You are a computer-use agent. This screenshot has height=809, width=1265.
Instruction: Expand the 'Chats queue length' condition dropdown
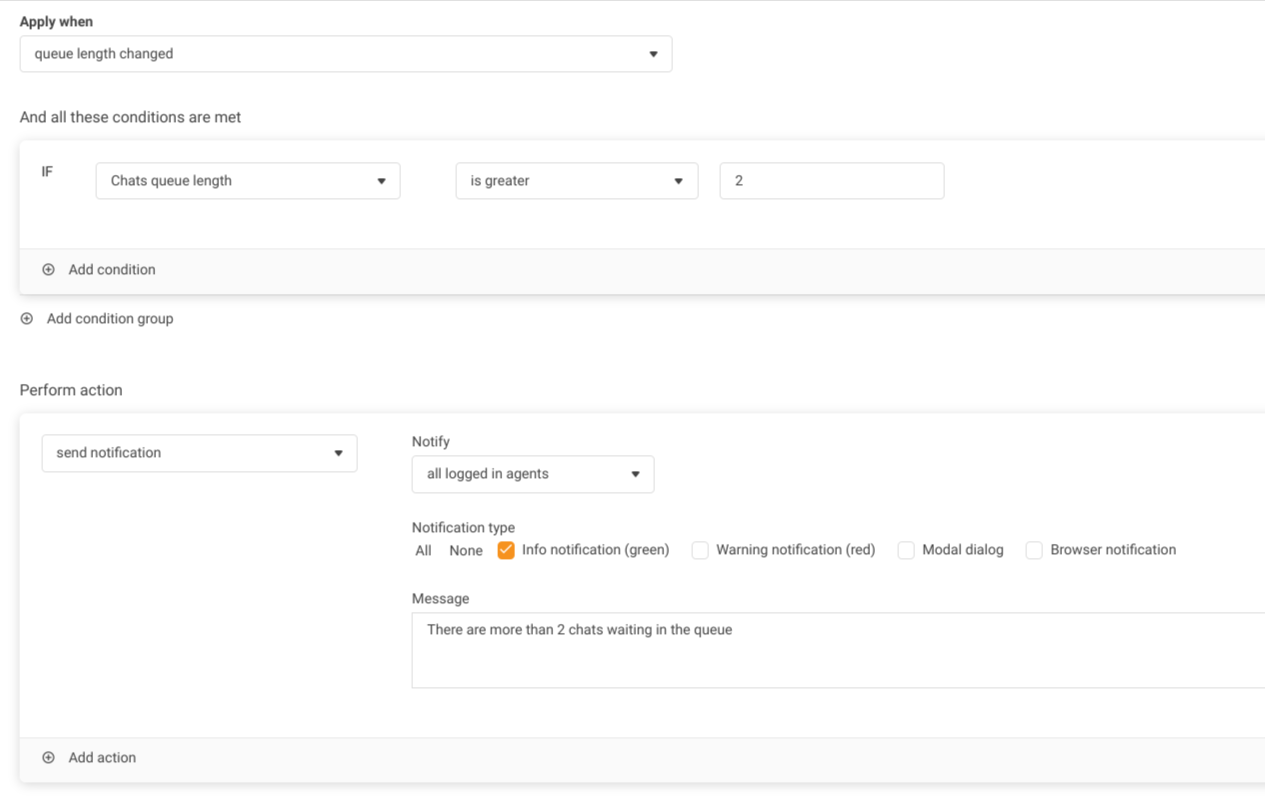coord(247,181)
